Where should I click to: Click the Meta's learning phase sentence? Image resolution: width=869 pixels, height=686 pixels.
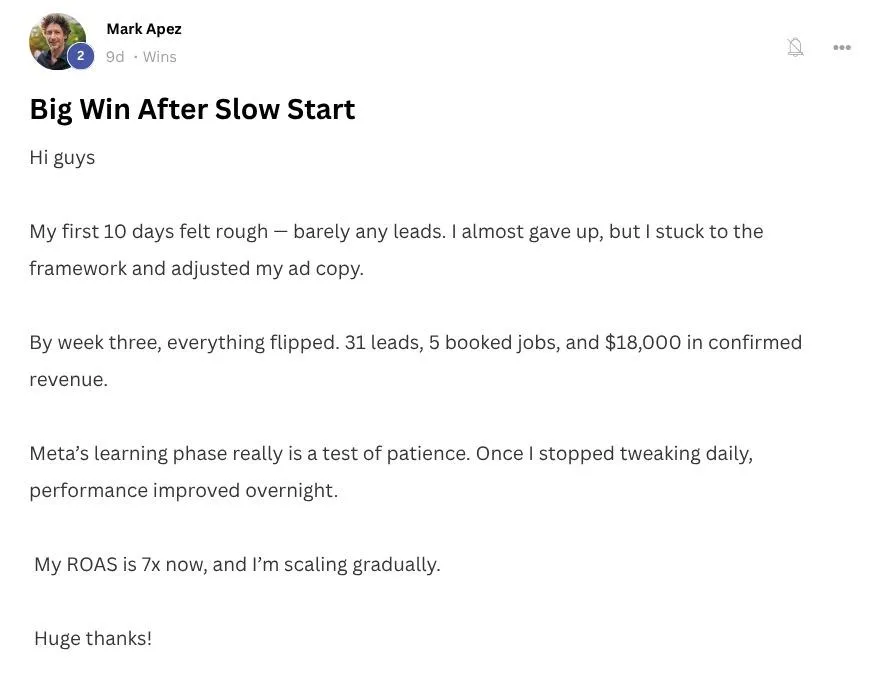[249, 454]
